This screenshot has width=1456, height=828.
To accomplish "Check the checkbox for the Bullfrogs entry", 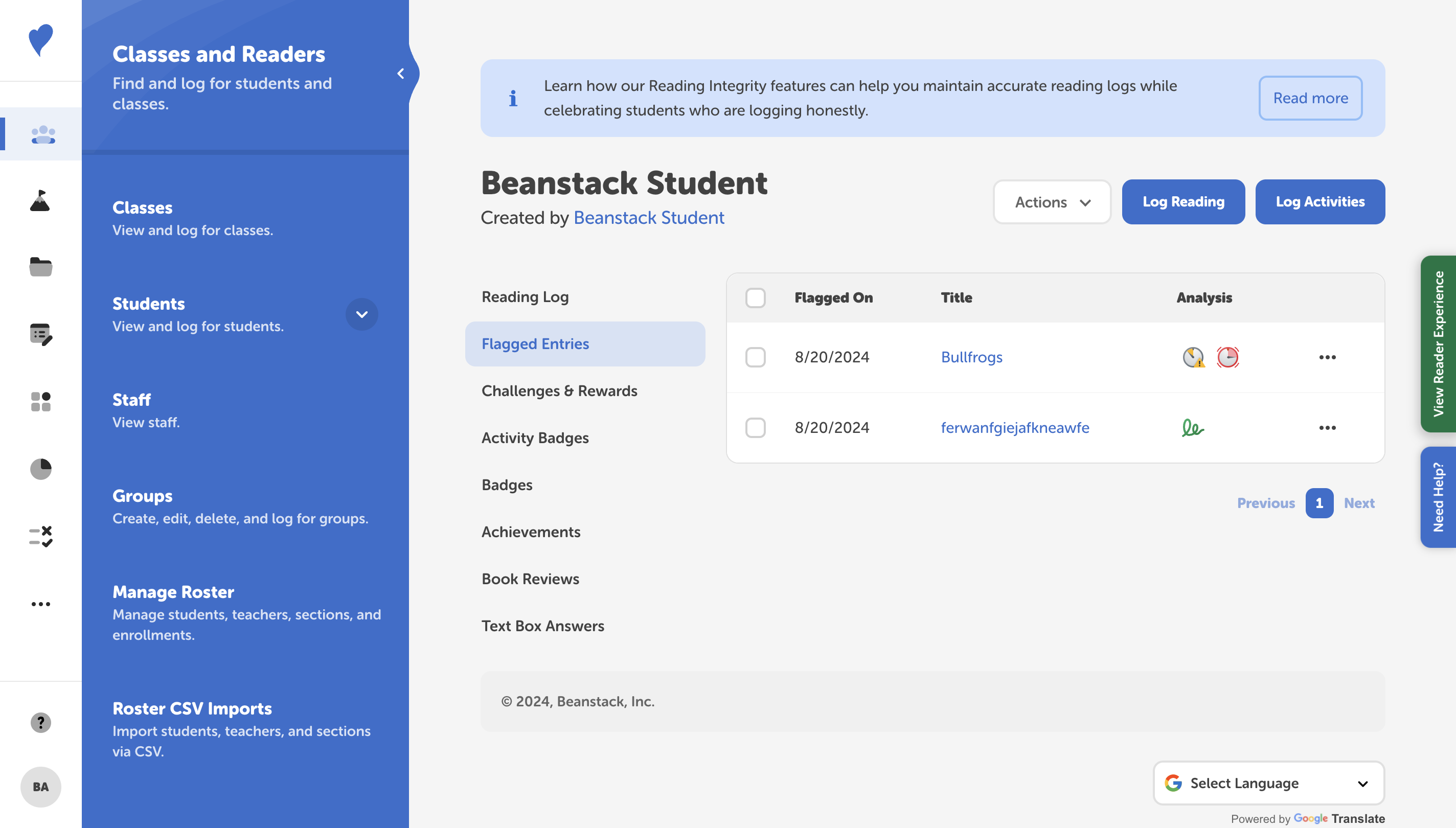I will 755,357.
